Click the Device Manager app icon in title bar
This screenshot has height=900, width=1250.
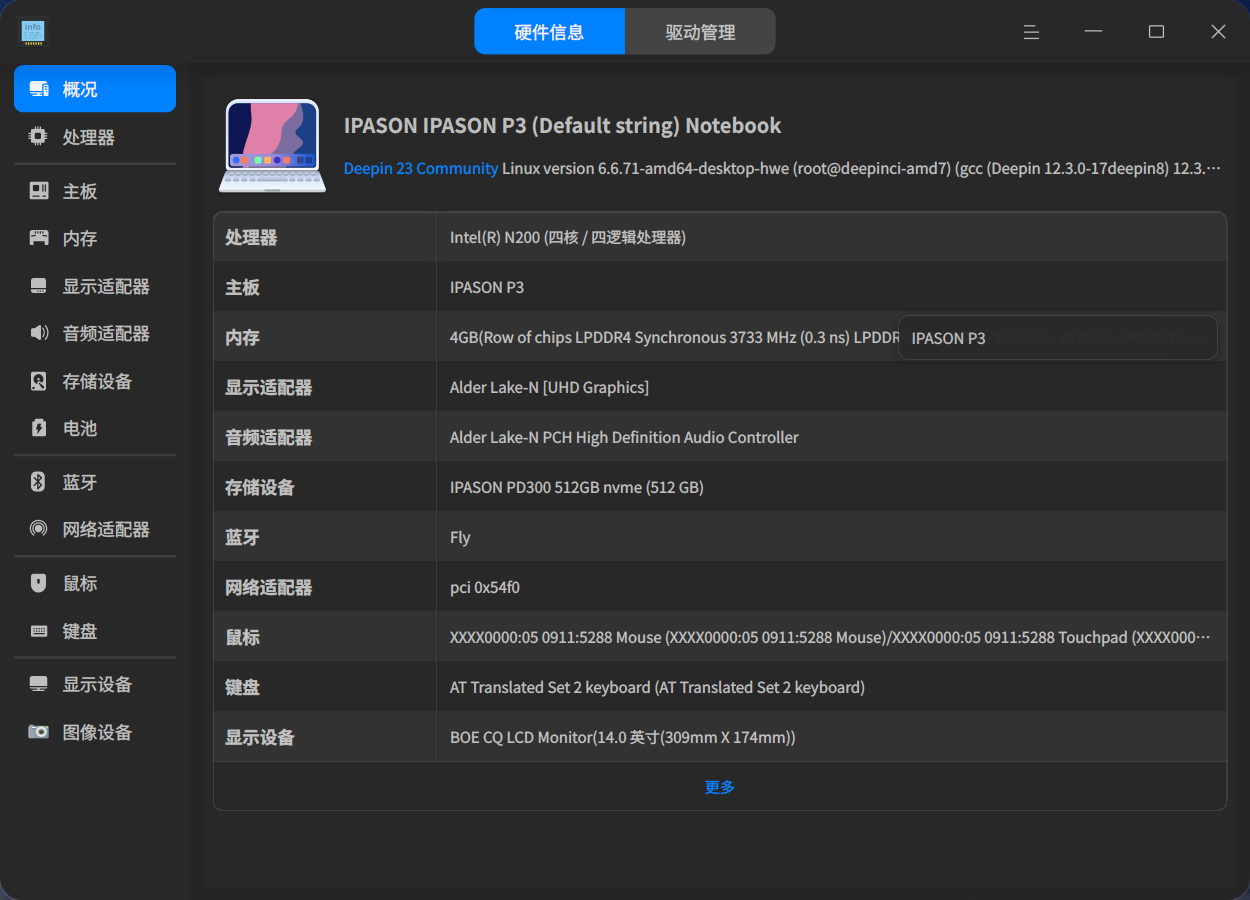(x=34, y=32)
